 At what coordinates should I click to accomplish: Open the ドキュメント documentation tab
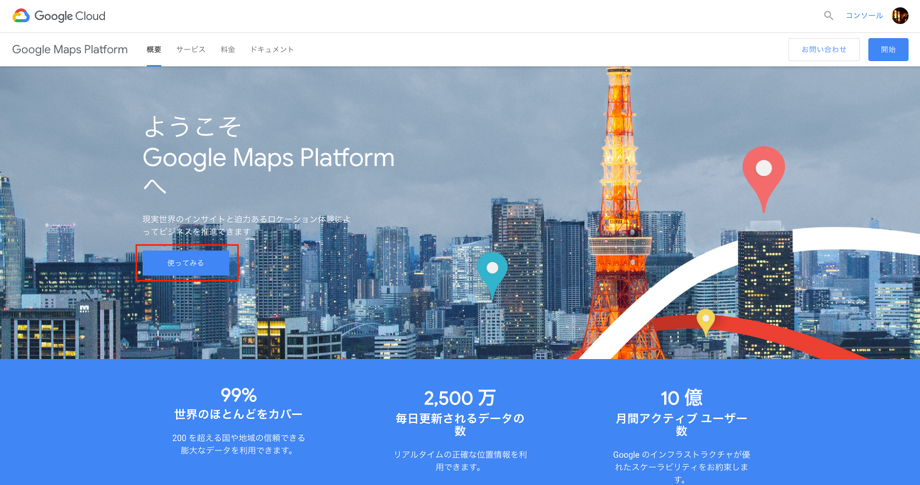[272, 50]
